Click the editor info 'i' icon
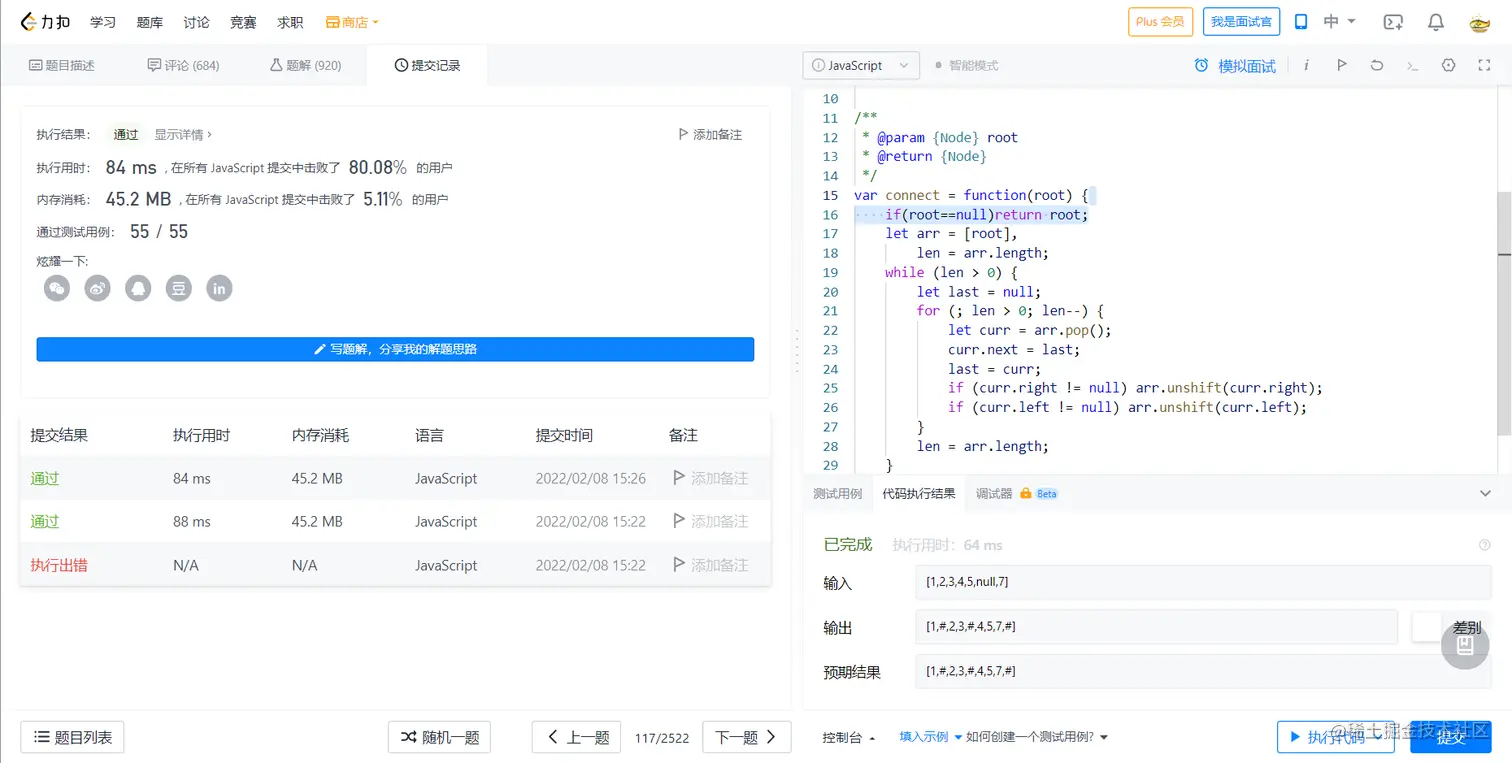This screenshot has height=763, width=1512. click(x=1306, y=65)
